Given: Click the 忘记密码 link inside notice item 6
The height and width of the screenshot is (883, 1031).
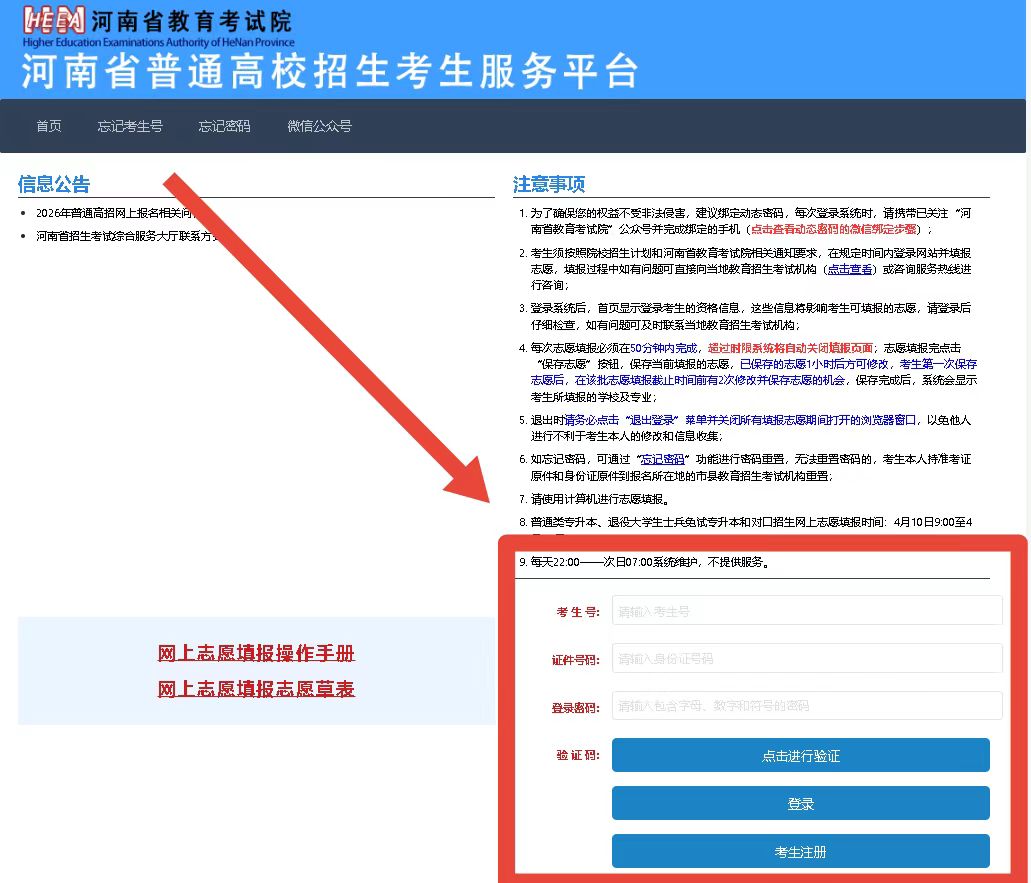Looking at the screenshot, I should [x=662, y=459].
